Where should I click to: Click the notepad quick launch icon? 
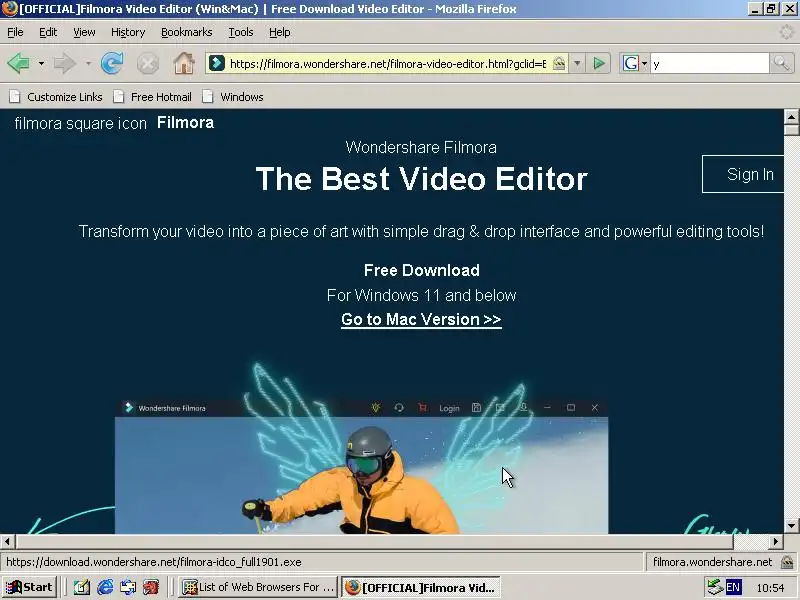82,588
